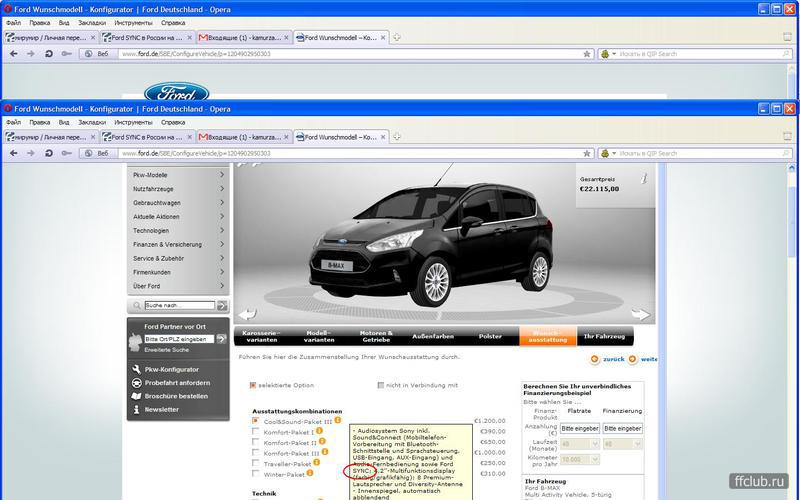Rotate car view with right arrow

(x=641, y=314)
